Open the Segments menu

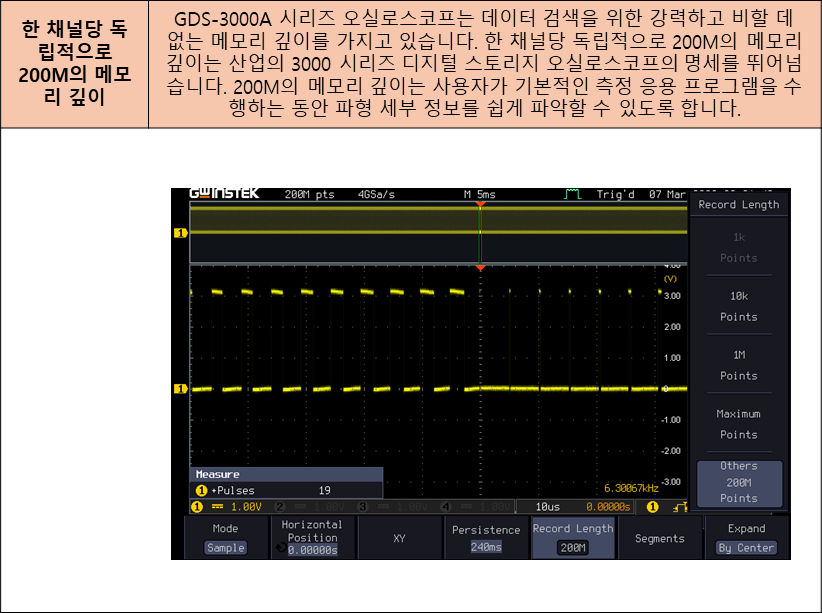pyautogui.click(x=659, y=538)
